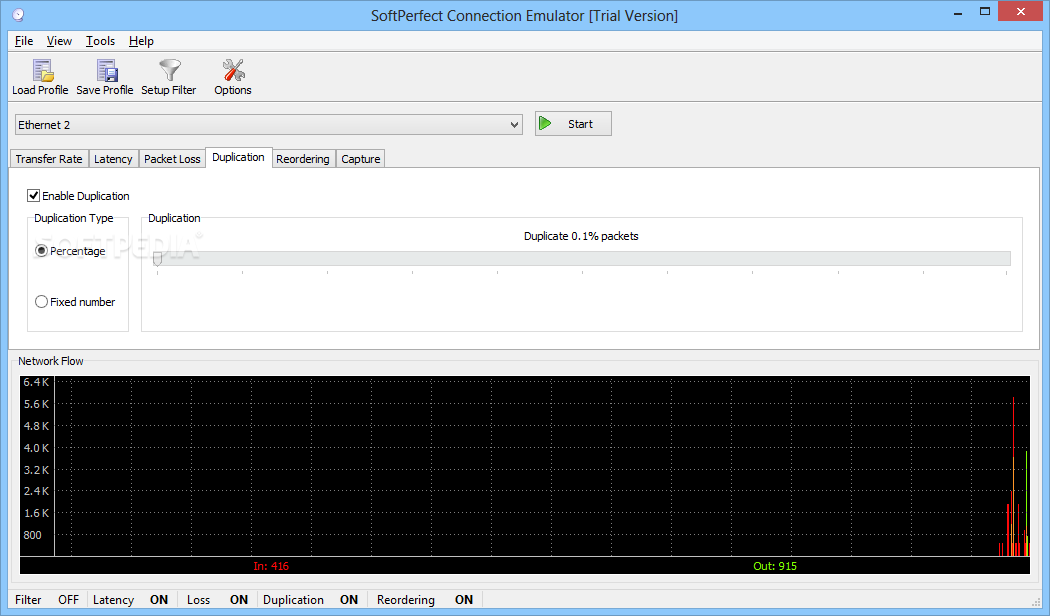The width and height of the screenshot is (1050, 616).
Task: Switch to the Transfer Rate tab
Action: (x=49, y=159)
